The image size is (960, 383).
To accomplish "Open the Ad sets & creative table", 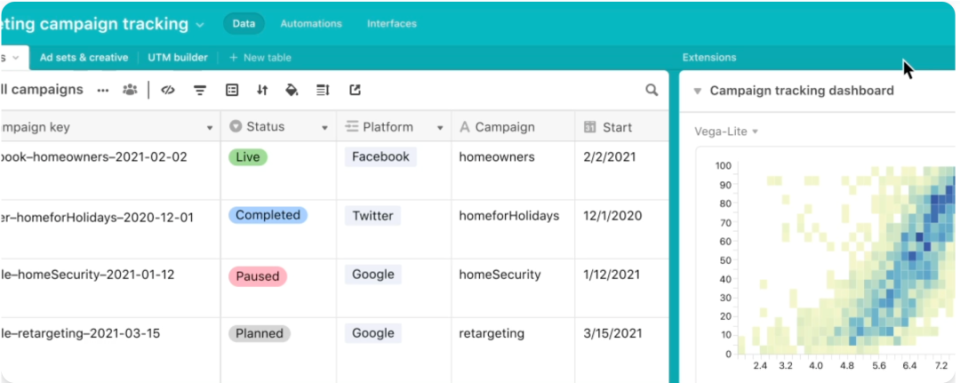I will click(x=84, y=58).
